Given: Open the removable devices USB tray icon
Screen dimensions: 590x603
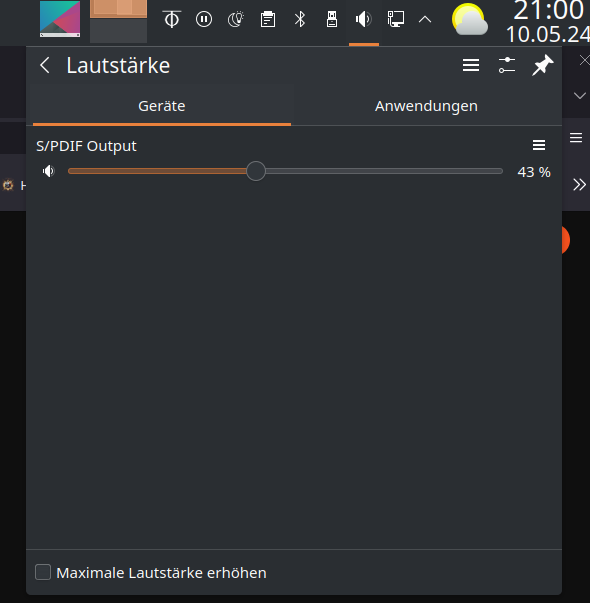Looking at the screenshot, I should (x=332, y=19).
